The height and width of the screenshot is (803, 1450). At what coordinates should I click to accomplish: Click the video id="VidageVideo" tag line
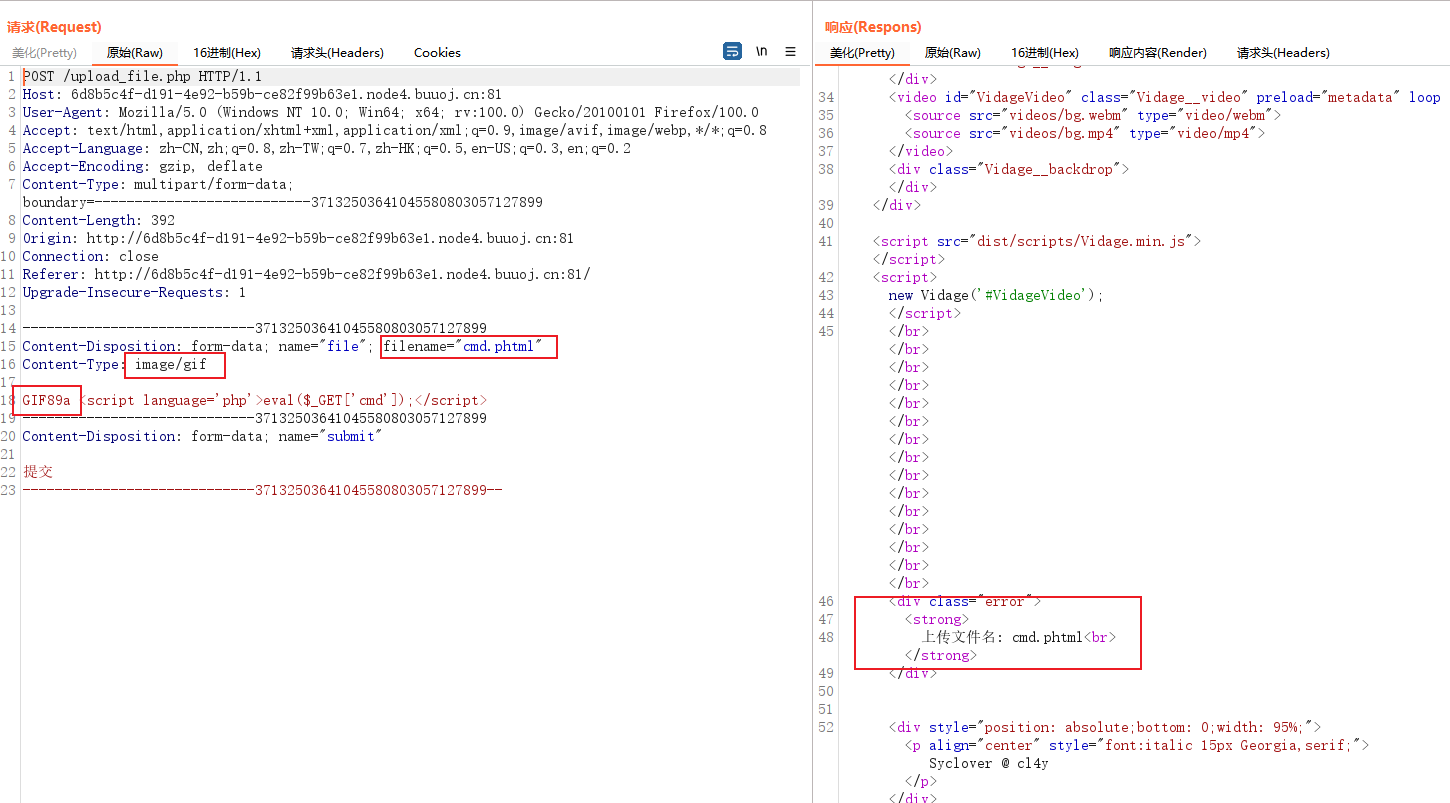coord(1165,97)
